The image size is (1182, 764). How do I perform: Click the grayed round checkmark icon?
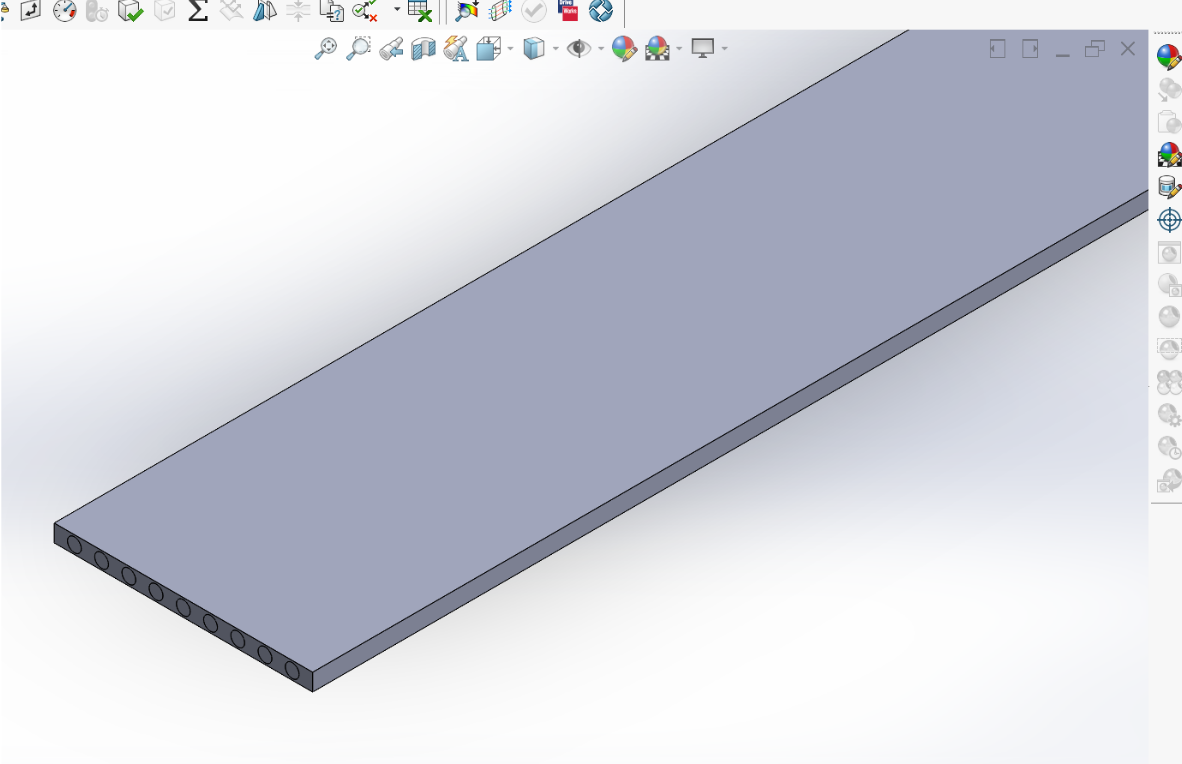click(534, 11)
